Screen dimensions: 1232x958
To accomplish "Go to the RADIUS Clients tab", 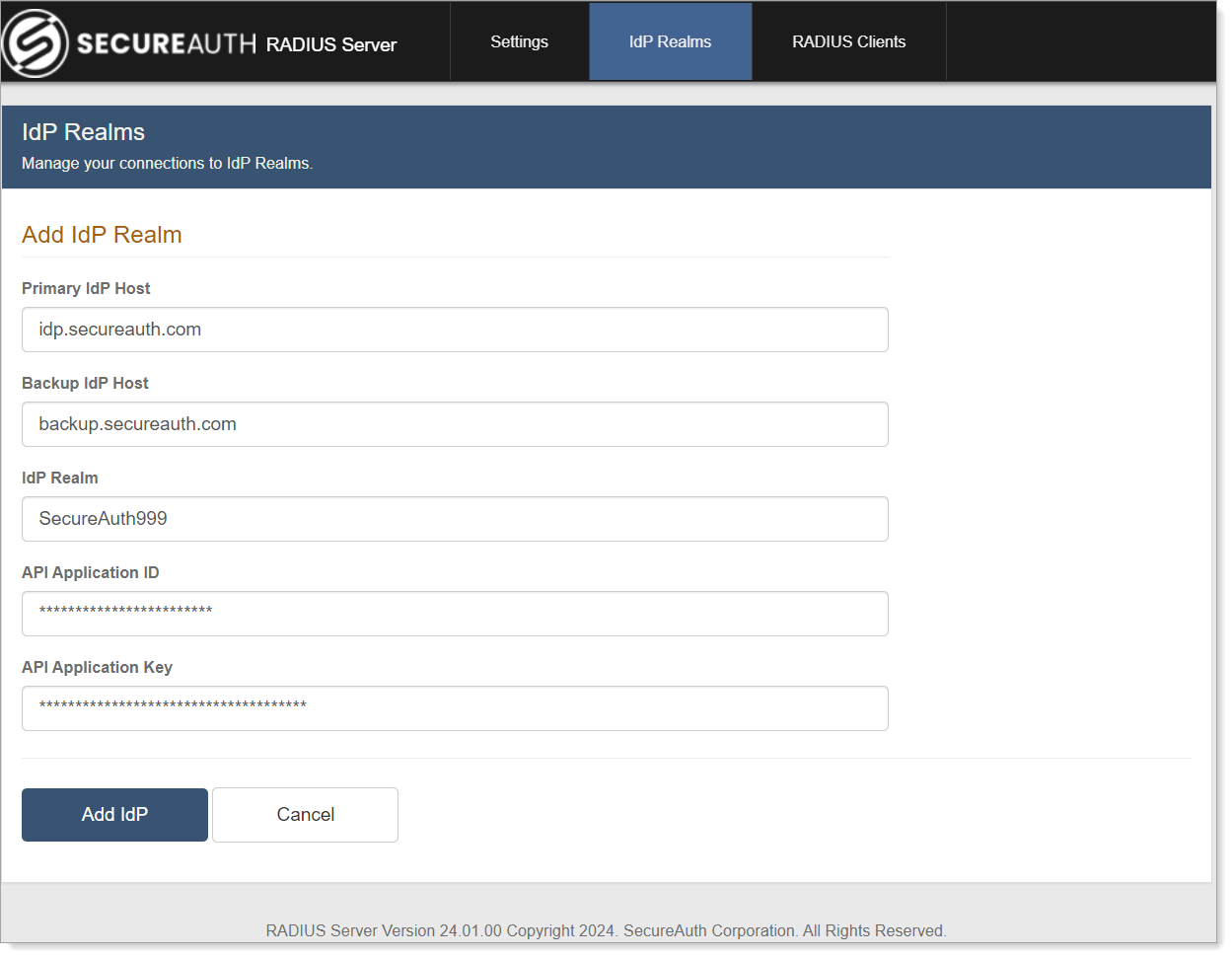I will (848, 41).
